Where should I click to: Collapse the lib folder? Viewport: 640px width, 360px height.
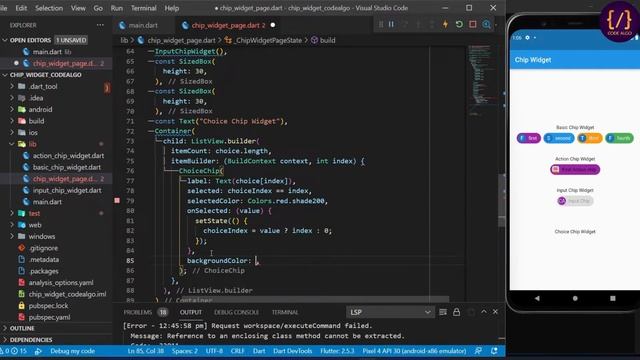click(x=12, y=144)
